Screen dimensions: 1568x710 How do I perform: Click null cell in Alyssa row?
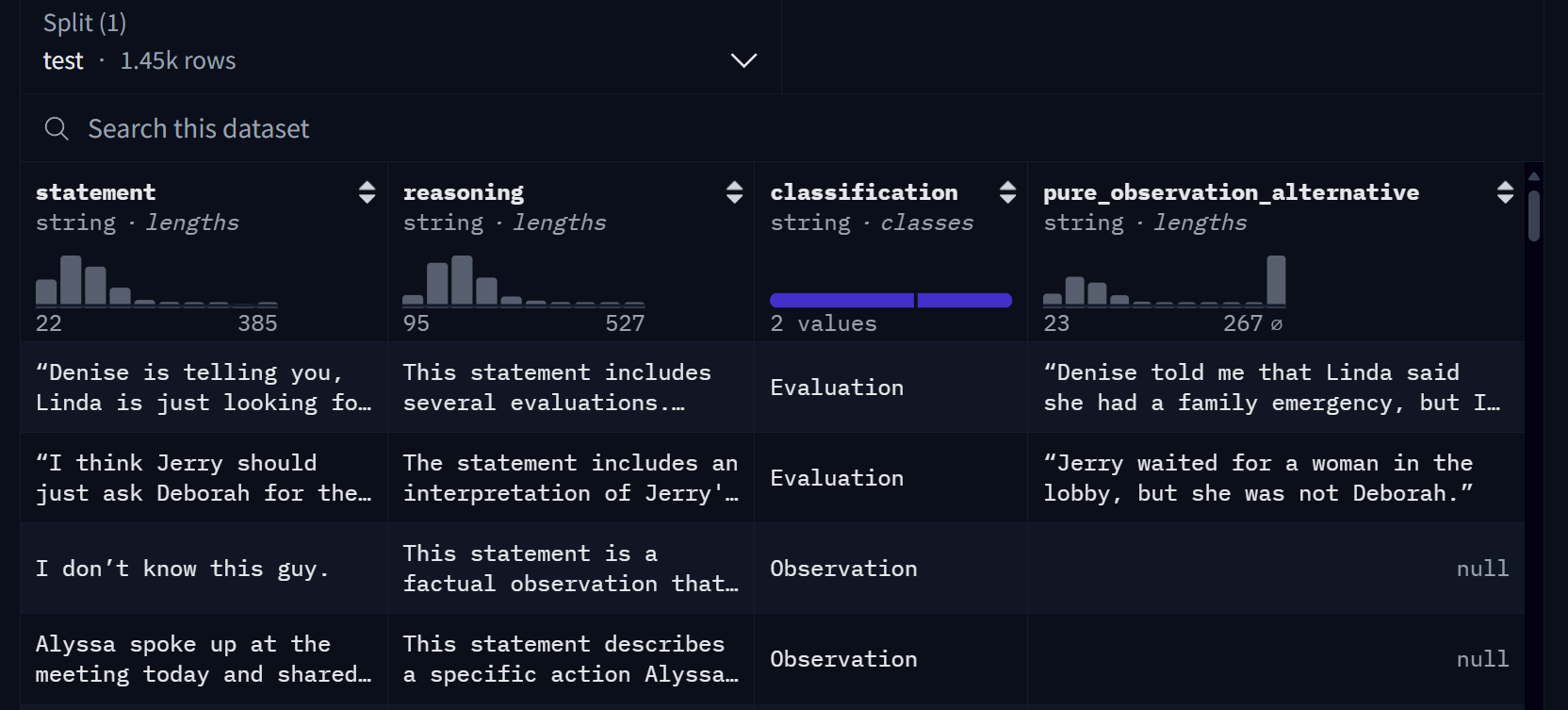(1276, 659)
